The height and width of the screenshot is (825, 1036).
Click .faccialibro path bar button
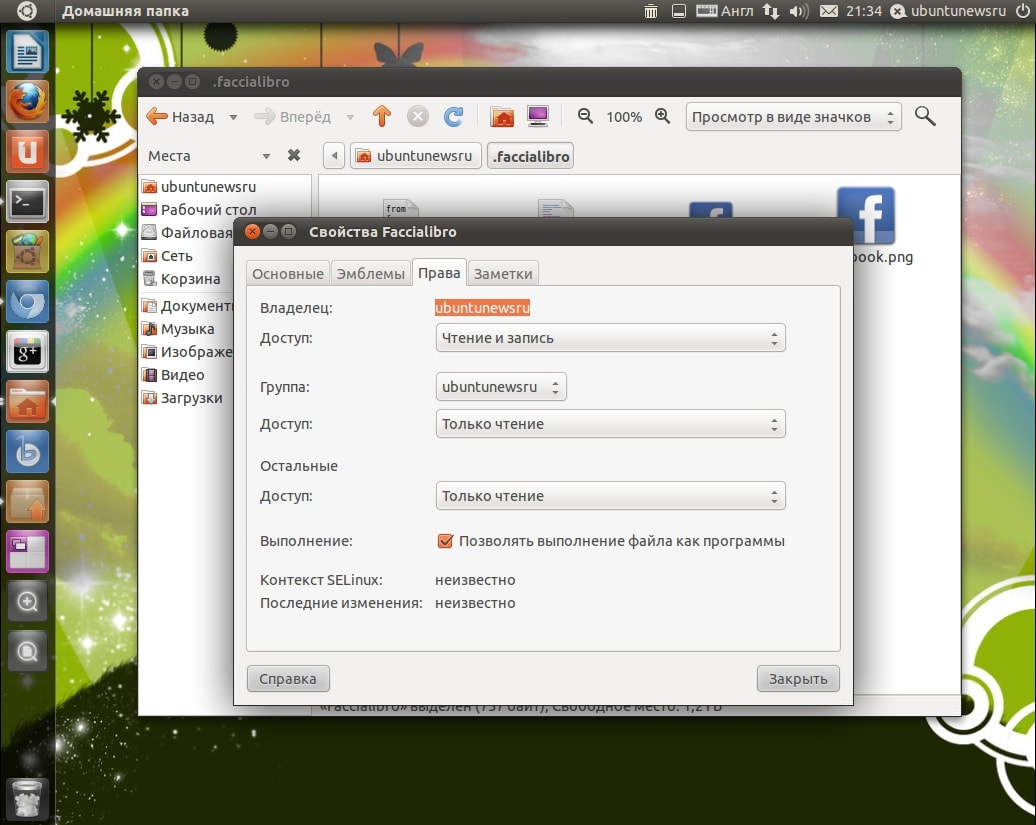point(531,156)
